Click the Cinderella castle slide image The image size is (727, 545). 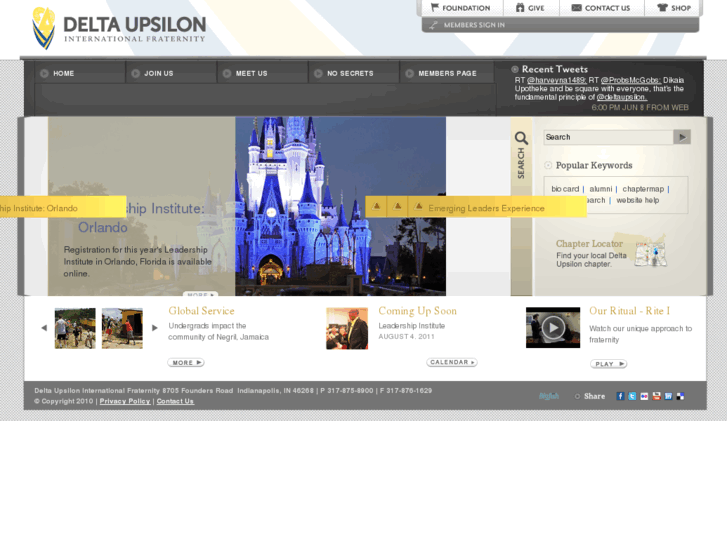pos(340,206)
